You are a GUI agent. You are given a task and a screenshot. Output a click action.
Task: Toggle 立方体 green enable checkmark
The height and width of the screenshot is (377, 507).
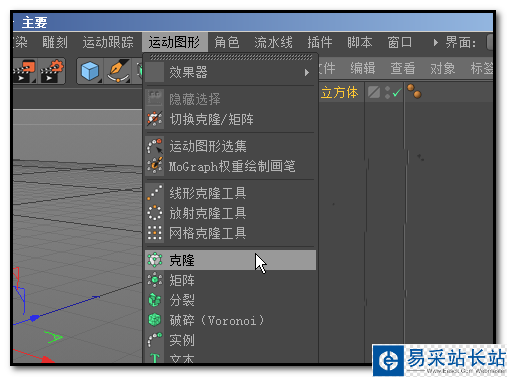pos(396,93)
